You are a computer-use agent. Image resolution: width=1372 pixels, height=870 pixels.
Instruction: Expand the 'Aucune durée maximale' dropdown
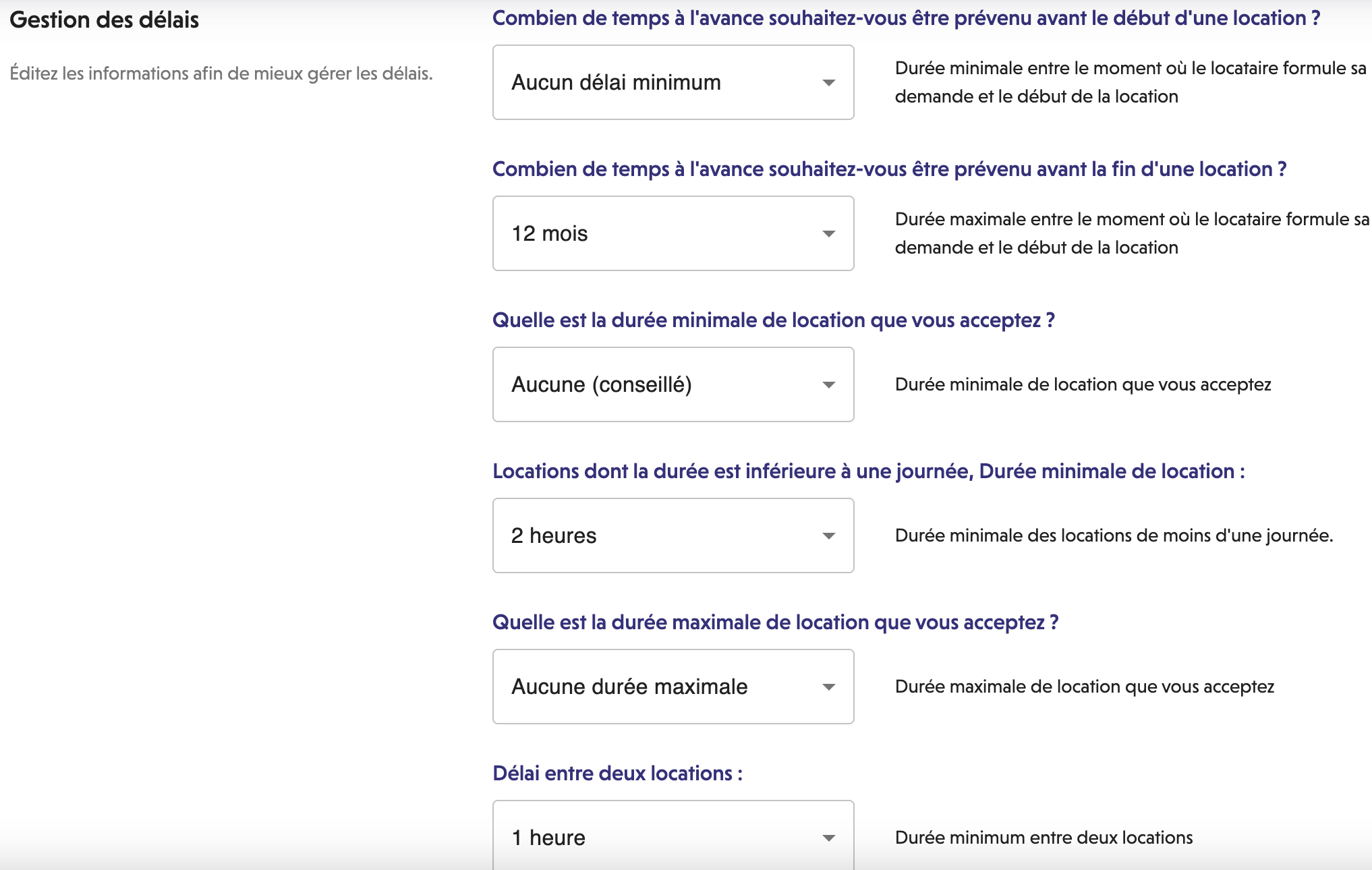(673, 687)
